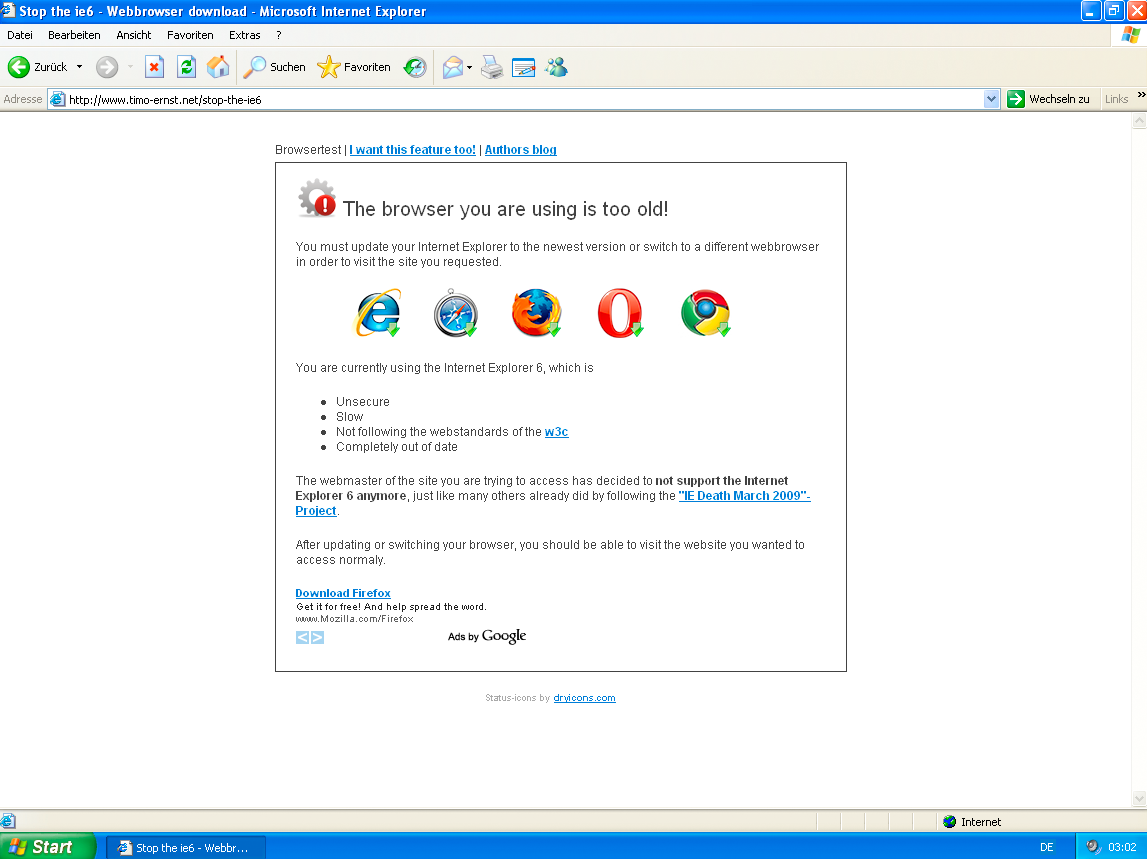The width and height of the screenshot is (1147, 859).
Task: Click the edit page icon
Action: click(524, 67)
